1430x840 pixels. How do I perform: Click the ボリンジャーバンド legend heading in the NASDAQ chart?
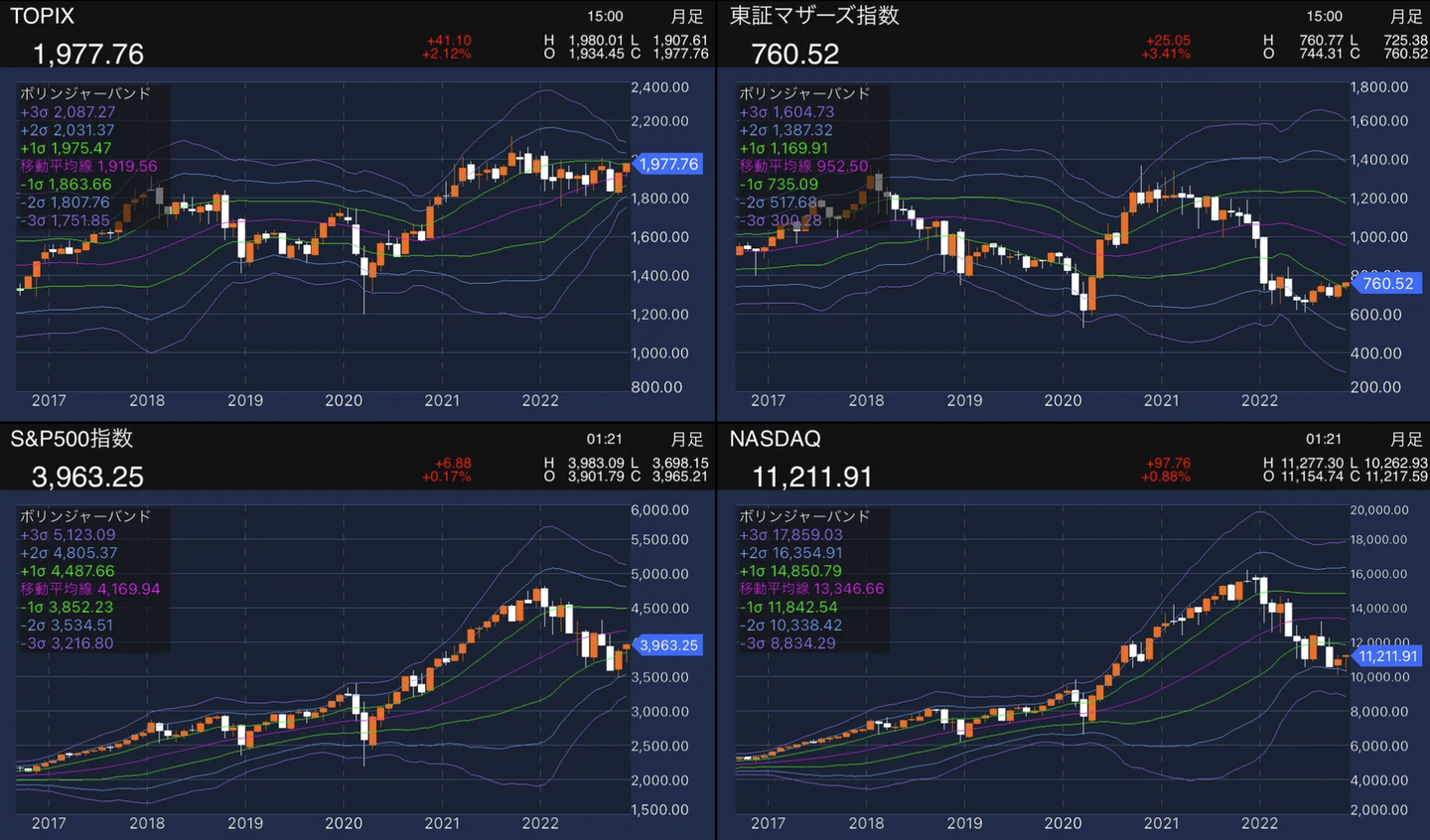click(804, 516)
